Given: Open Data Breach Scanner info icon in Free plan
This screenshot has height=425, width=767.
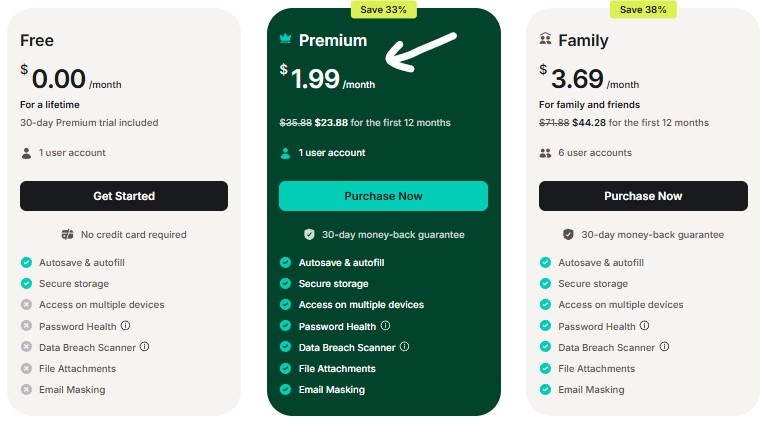Looking at the screenshot, I should (144, 347).
